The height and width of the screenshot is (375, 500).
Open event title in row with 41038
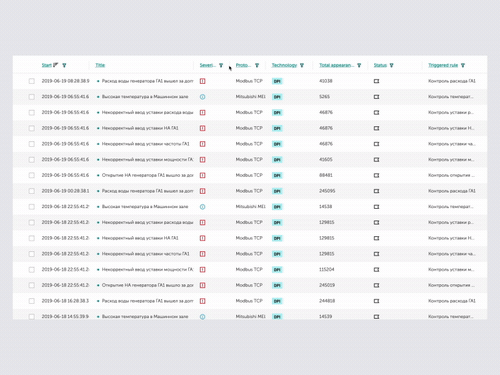coord(147,81)
